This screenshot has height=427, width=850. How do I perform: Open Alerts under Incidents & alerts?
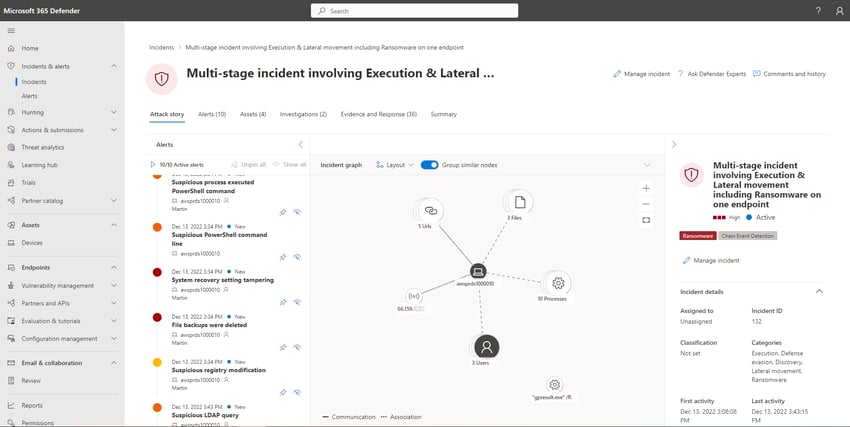(x=29, y=96)
